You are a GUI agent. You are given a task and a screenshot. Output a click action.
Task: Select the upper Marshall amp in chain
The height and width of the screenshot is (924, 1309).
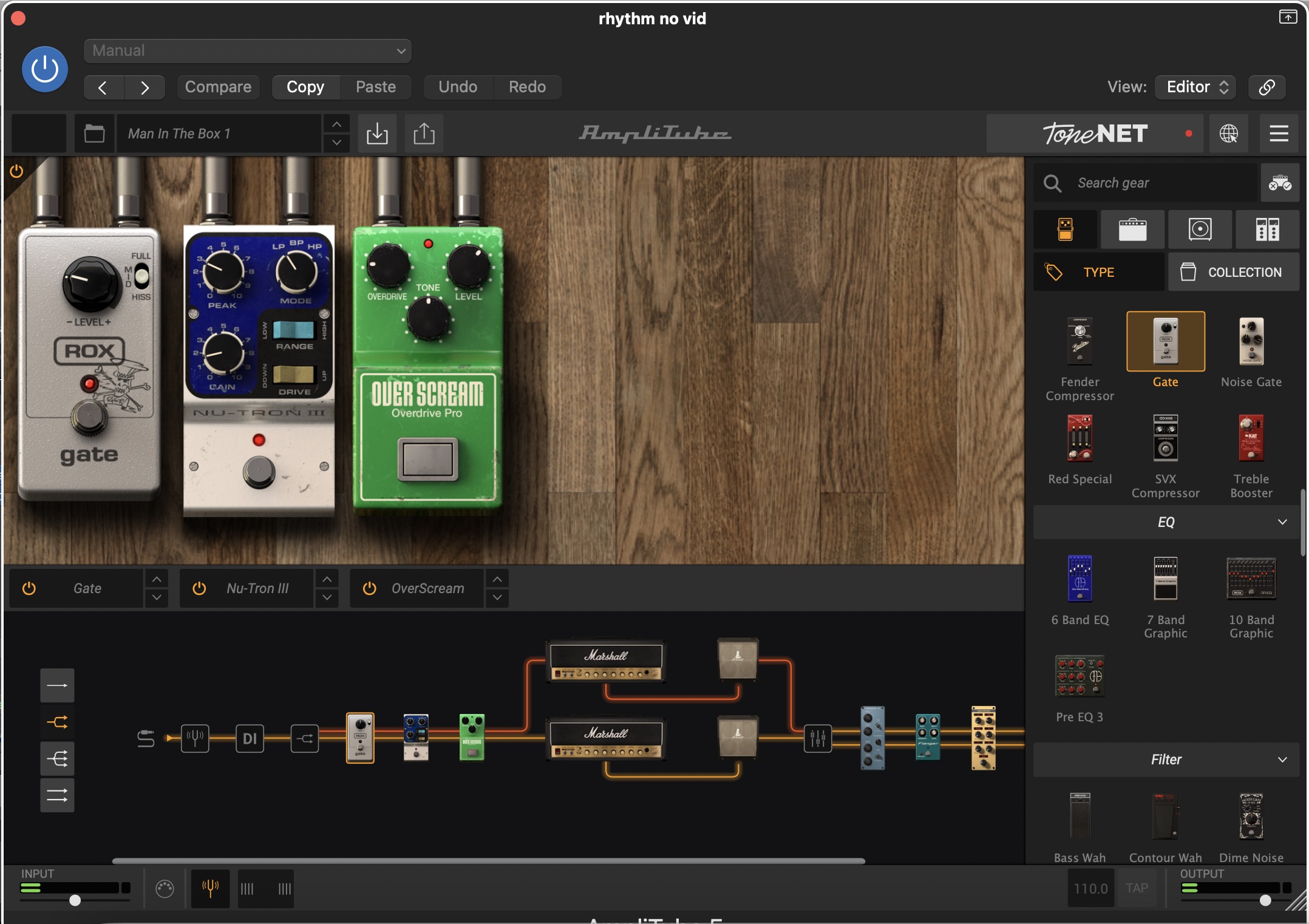(606, 662)
